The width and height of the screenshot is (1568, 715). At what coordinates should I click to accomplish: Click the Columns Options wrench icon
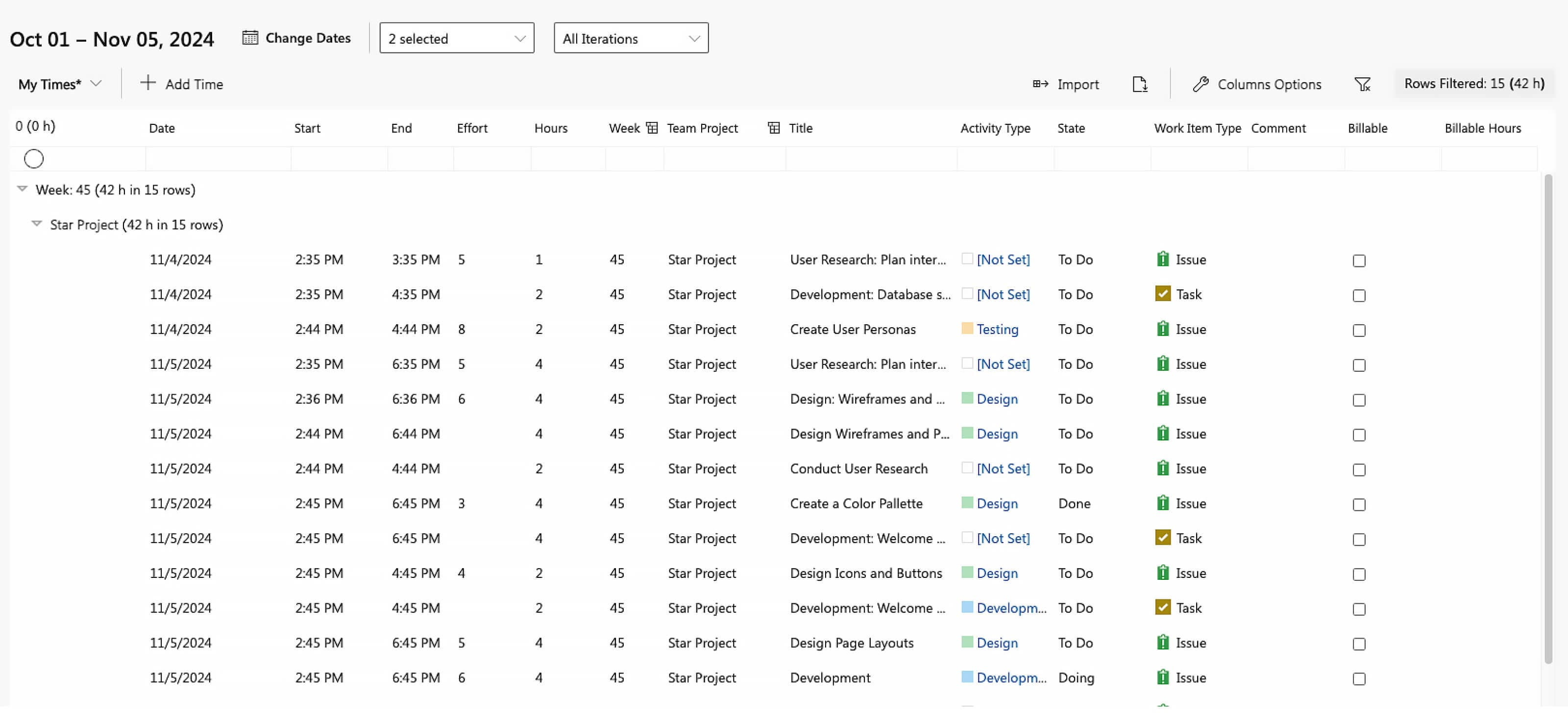tap(1200, 85)
